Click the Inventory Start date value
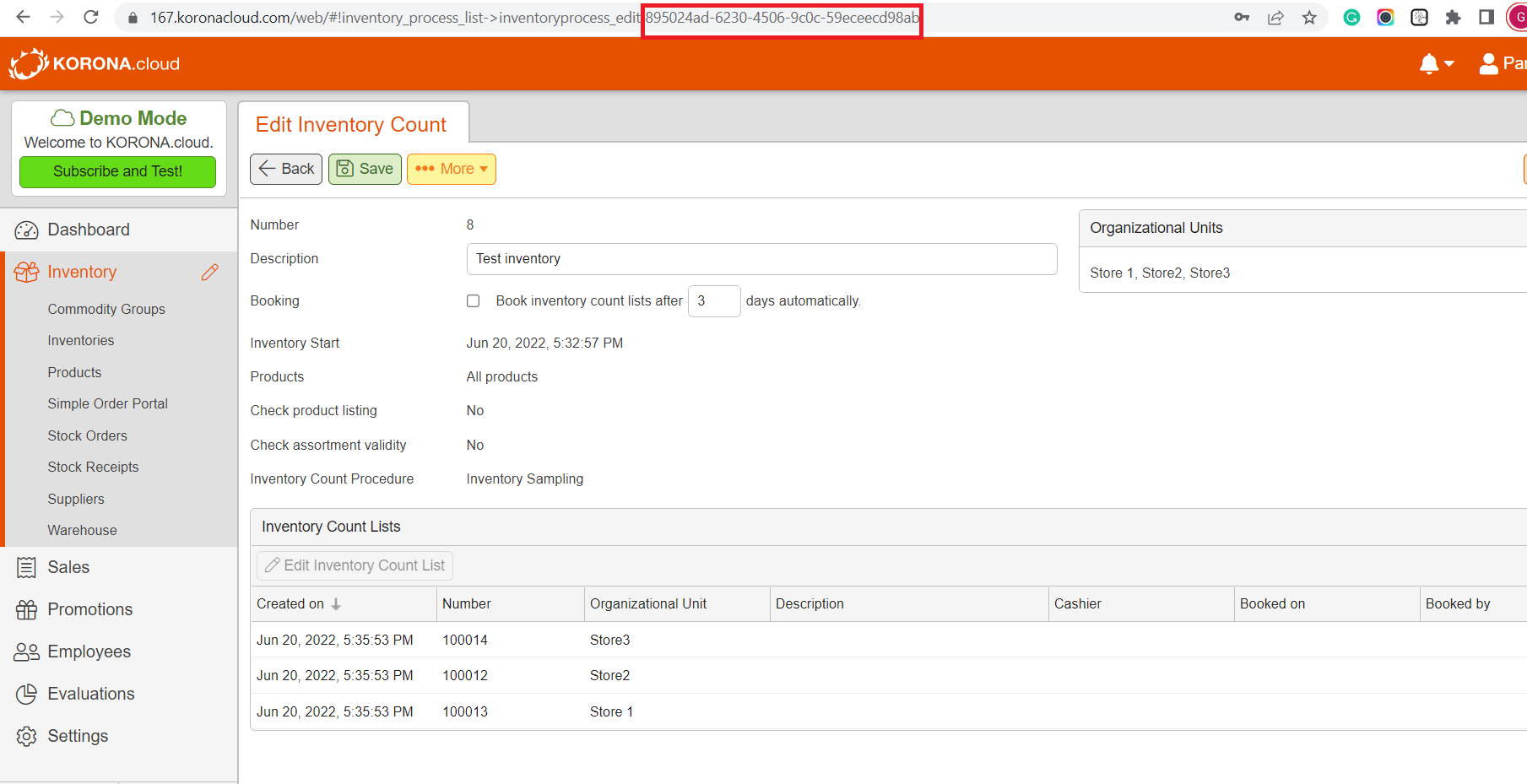 tap(544, 343)
